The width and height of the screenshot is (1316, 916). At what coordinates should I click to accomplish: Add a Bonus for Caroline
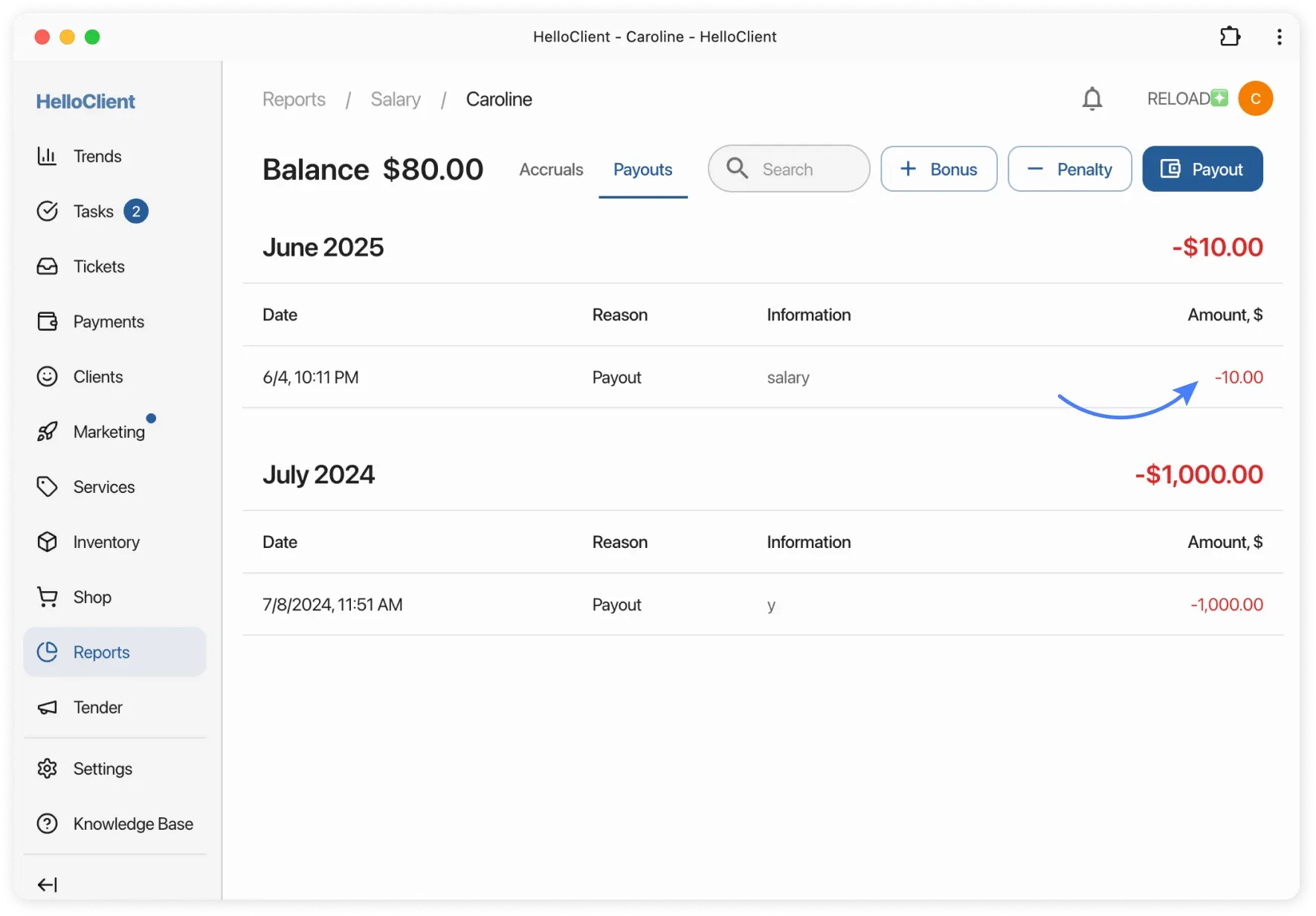point(938,169)
